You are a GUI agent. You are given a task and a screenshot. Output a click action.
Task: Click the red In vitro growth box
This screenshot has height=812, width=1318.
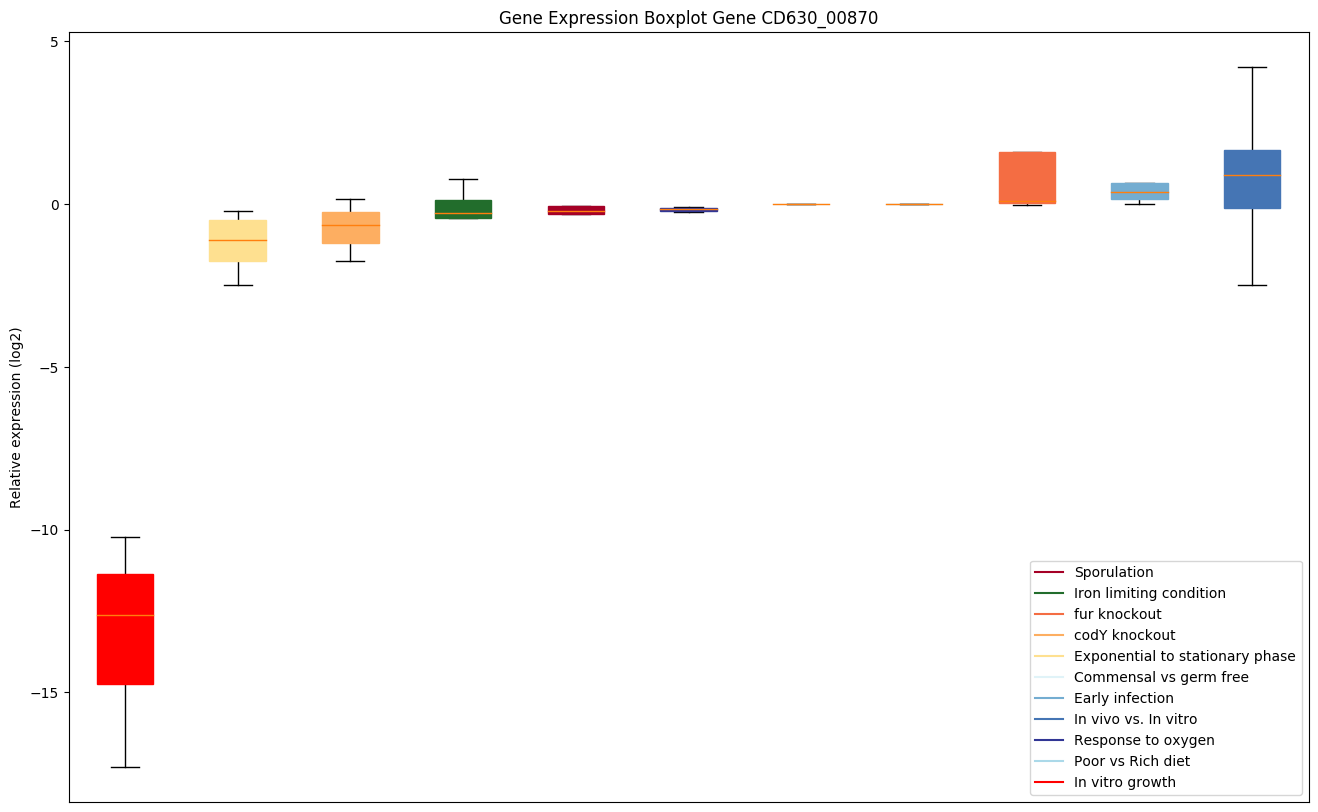coord(125,629)
